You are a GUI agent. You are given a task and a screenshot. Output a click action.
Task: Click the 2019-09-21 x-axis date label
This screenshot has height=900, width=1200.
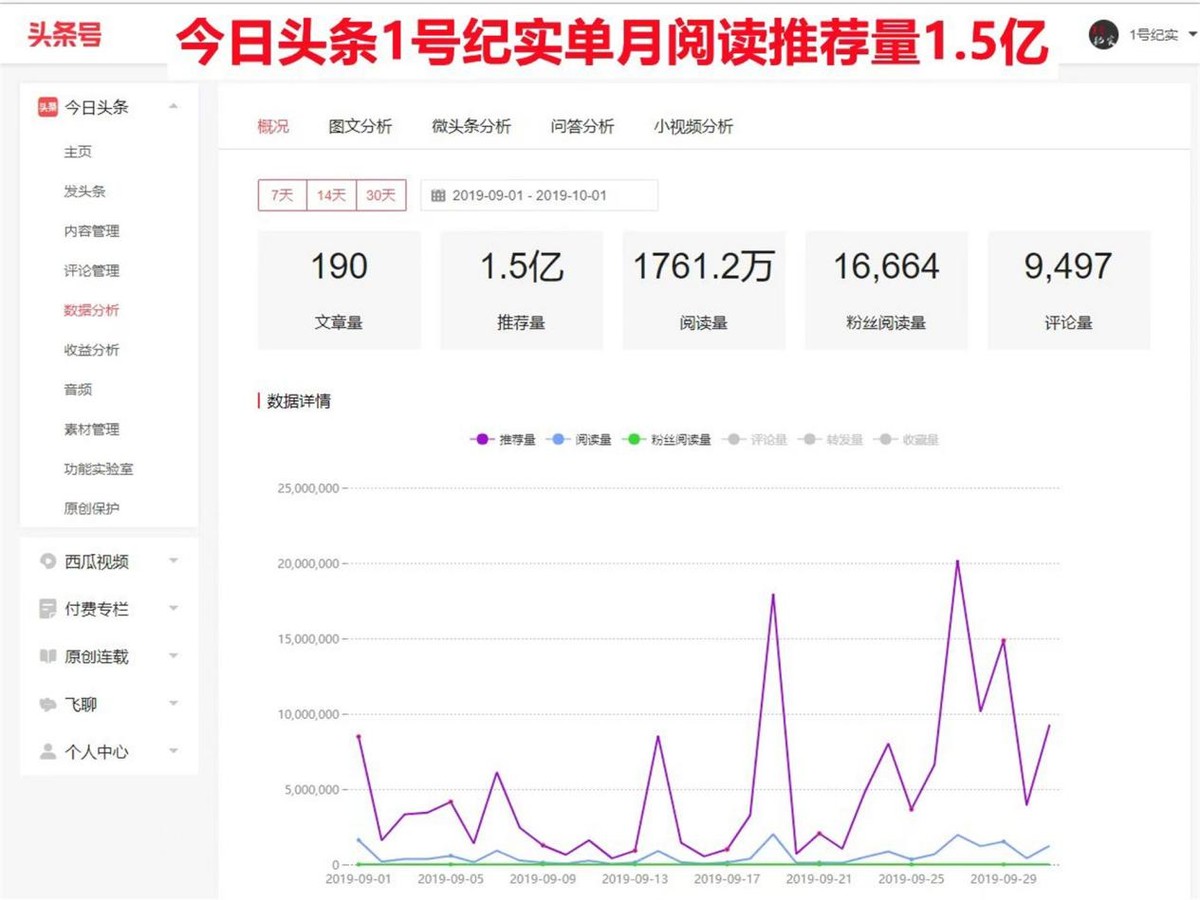(819, 880)
